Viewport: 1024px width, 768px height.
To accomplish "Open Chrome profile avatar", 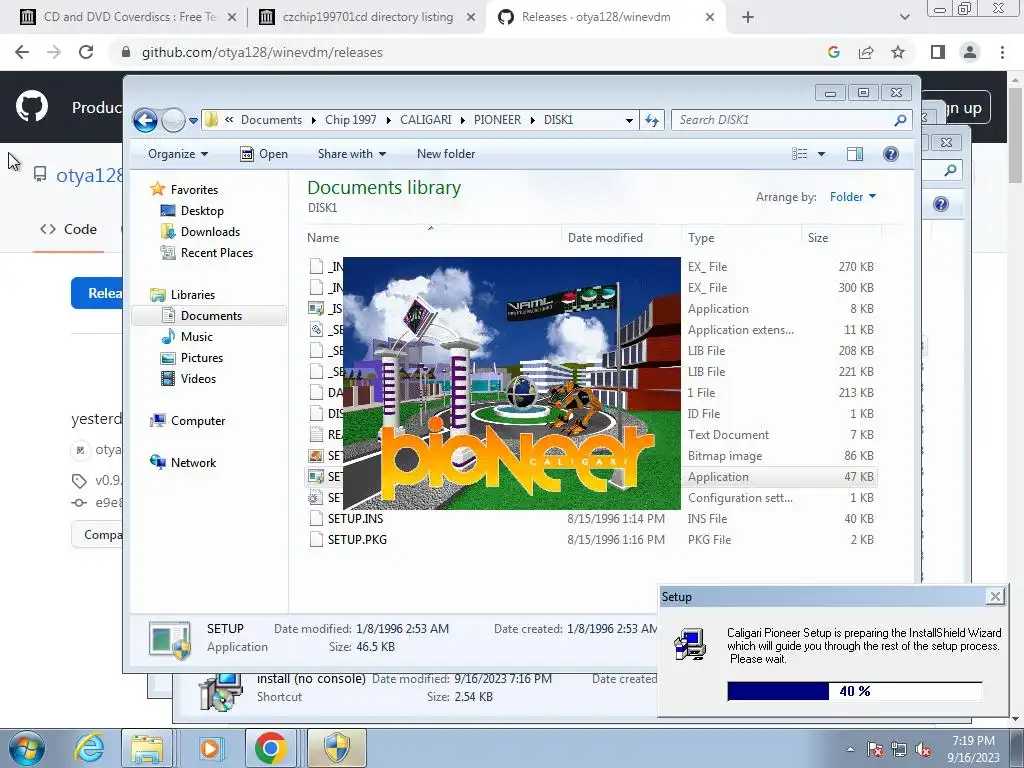I will point(970,52).
